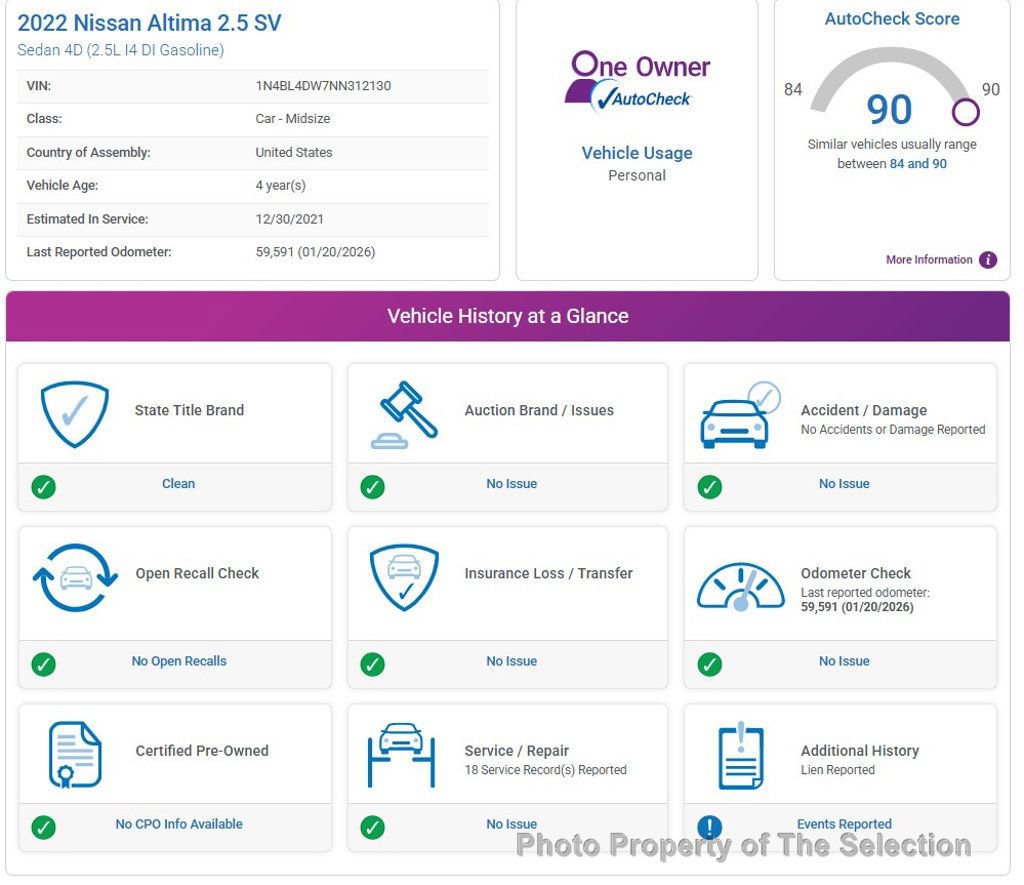Click the green checkmark next to Clean
Viewport: 1024px width, 885px height.
tap(43, 487)
